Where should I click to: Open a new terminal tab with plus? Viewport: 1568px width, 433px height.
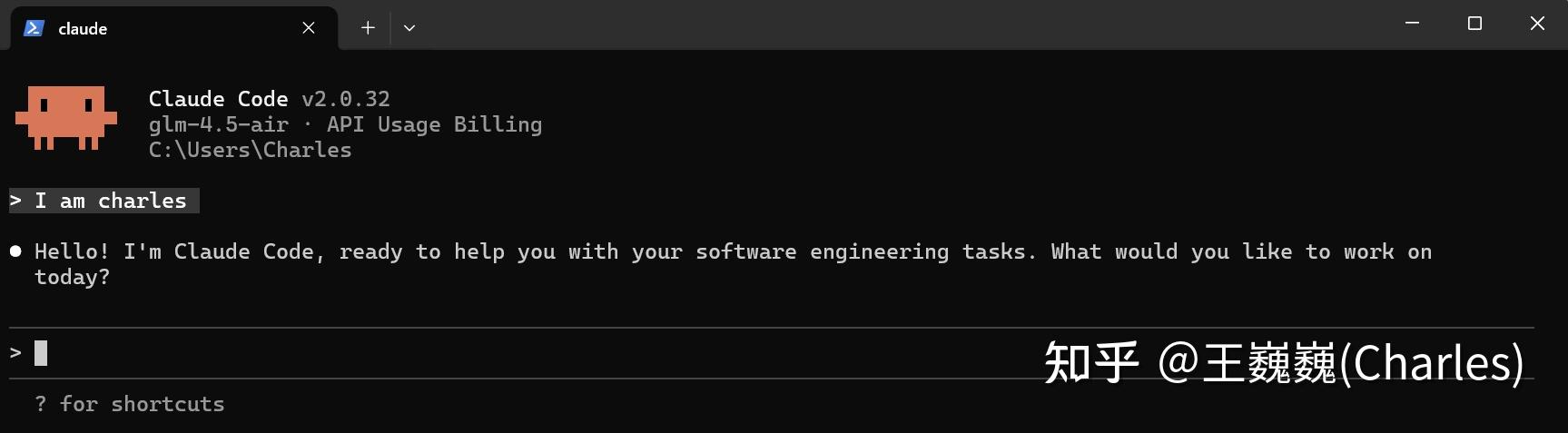click(x=368, y=28)
